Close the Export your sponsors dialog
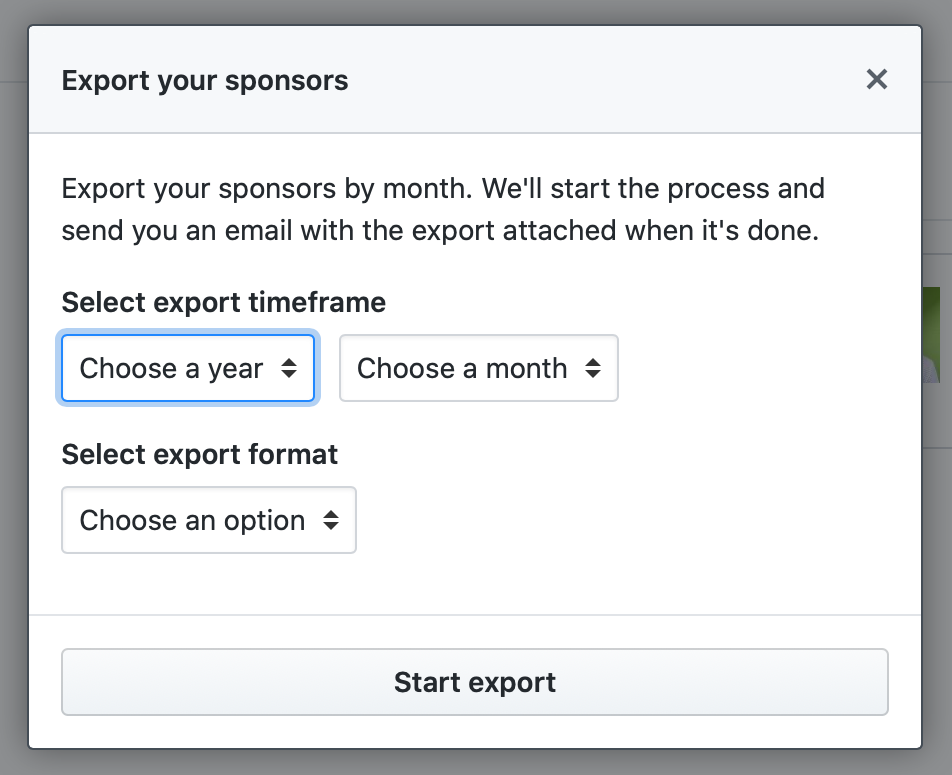 coord(877,80)
